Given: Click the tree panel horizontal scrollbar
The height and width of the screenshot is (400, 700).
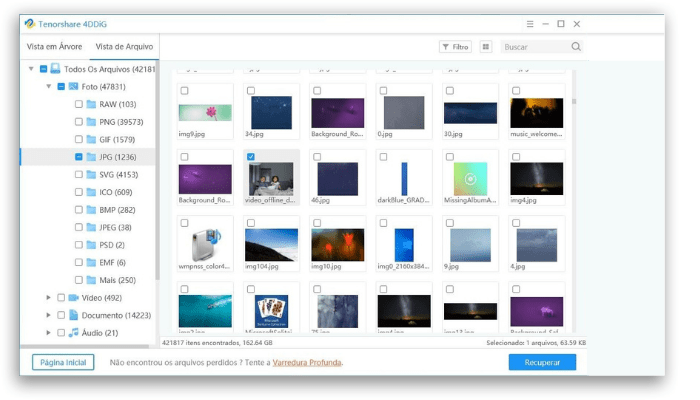Looking at the screenshot, I should click(x=85, y=346).
